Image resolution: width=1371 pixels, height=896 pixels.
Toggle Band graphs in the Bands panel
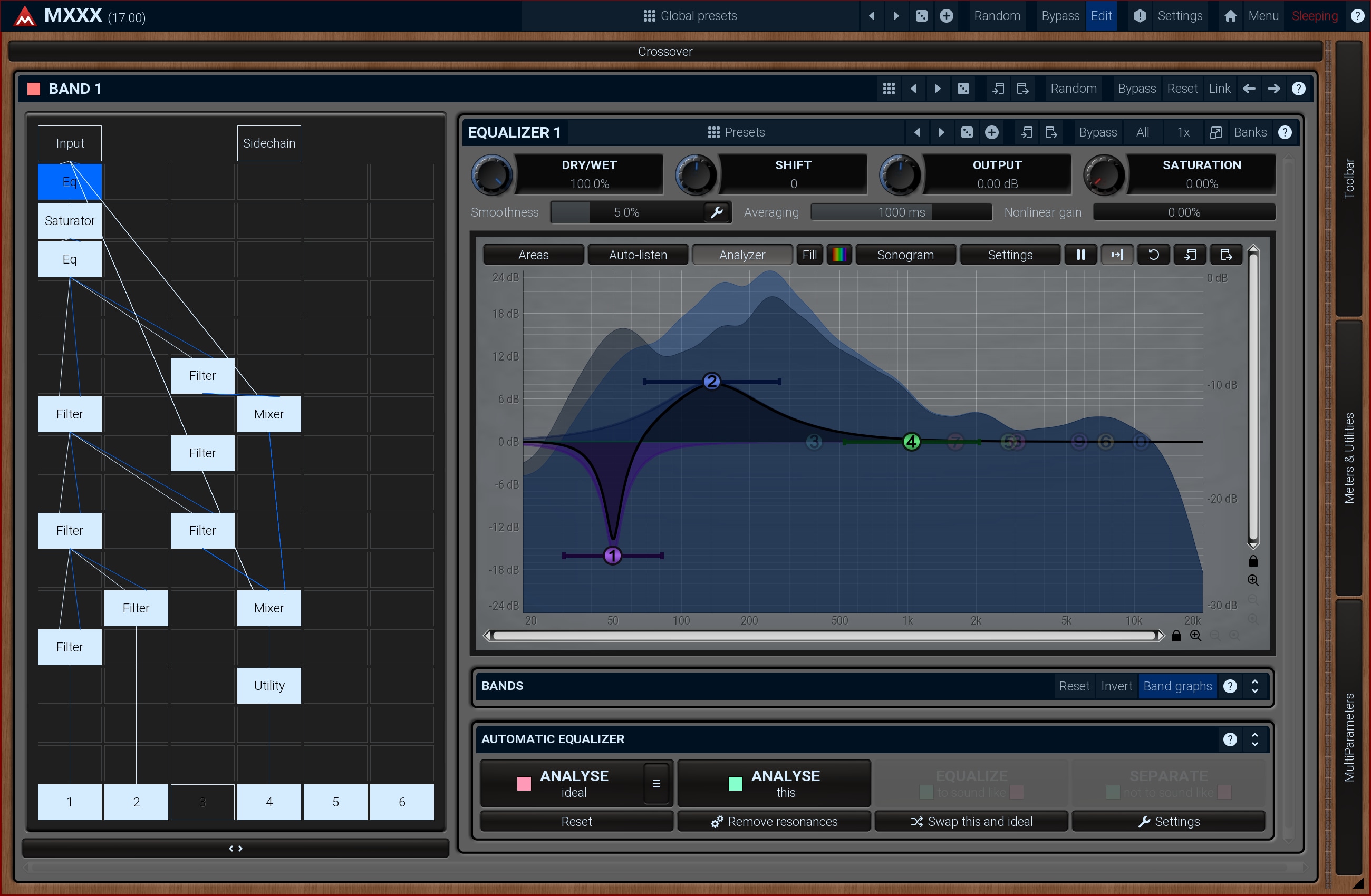pyautogui.click(x=1177, y=686)
